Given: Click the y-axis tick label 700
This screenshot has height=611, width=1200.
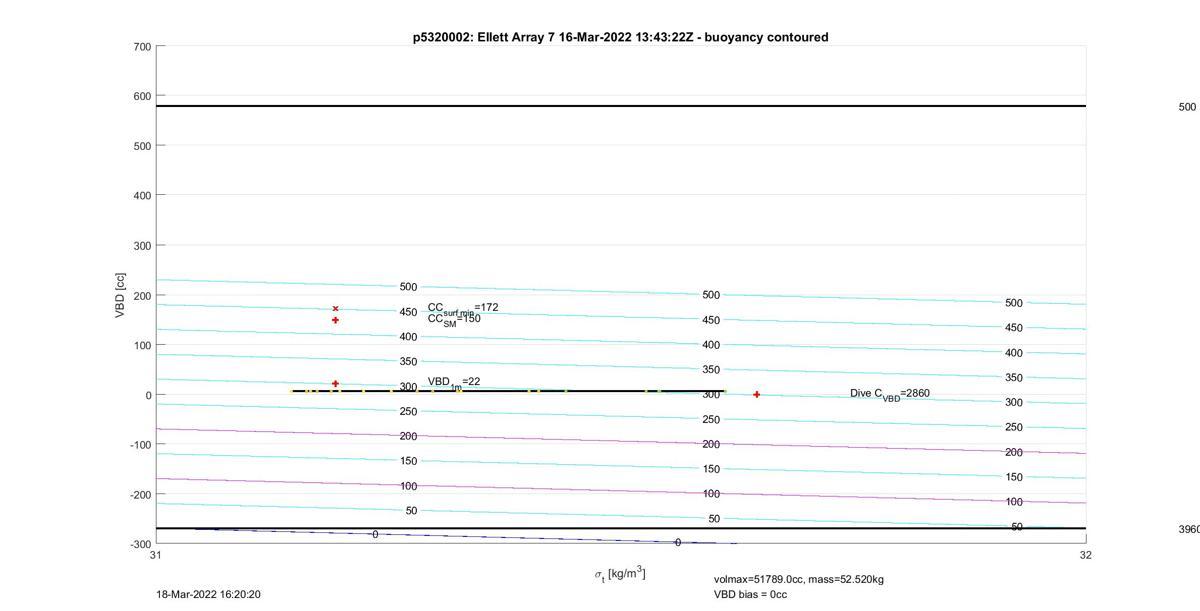Looking at the screenshot, I should 142,47.
